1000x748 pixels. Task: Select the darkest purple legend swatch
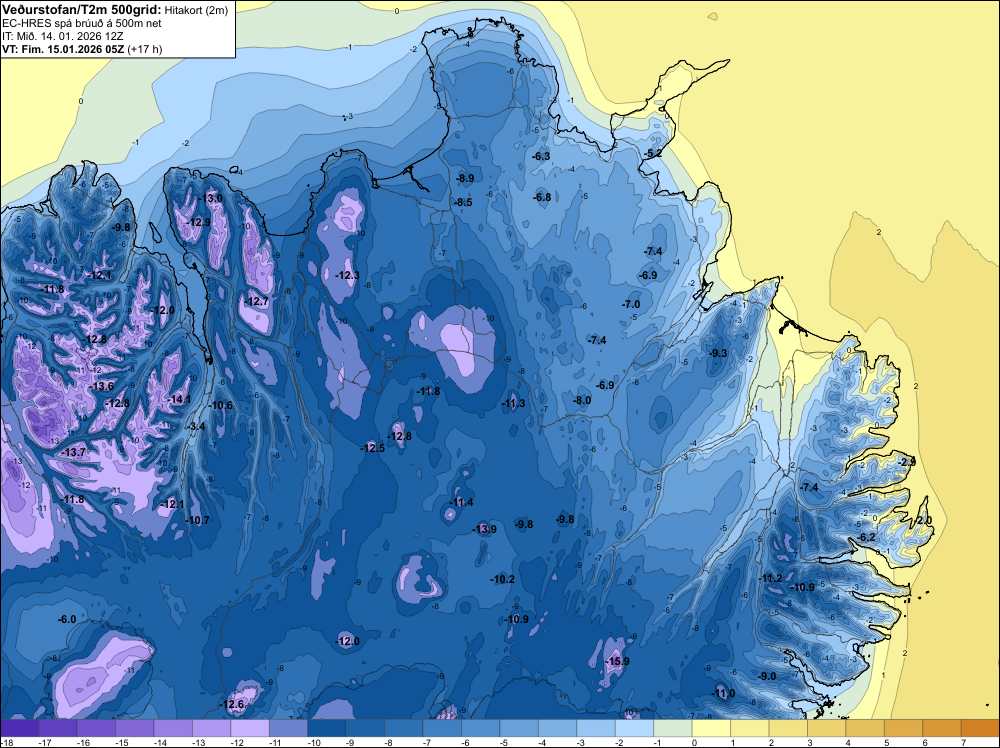(19, 728)
